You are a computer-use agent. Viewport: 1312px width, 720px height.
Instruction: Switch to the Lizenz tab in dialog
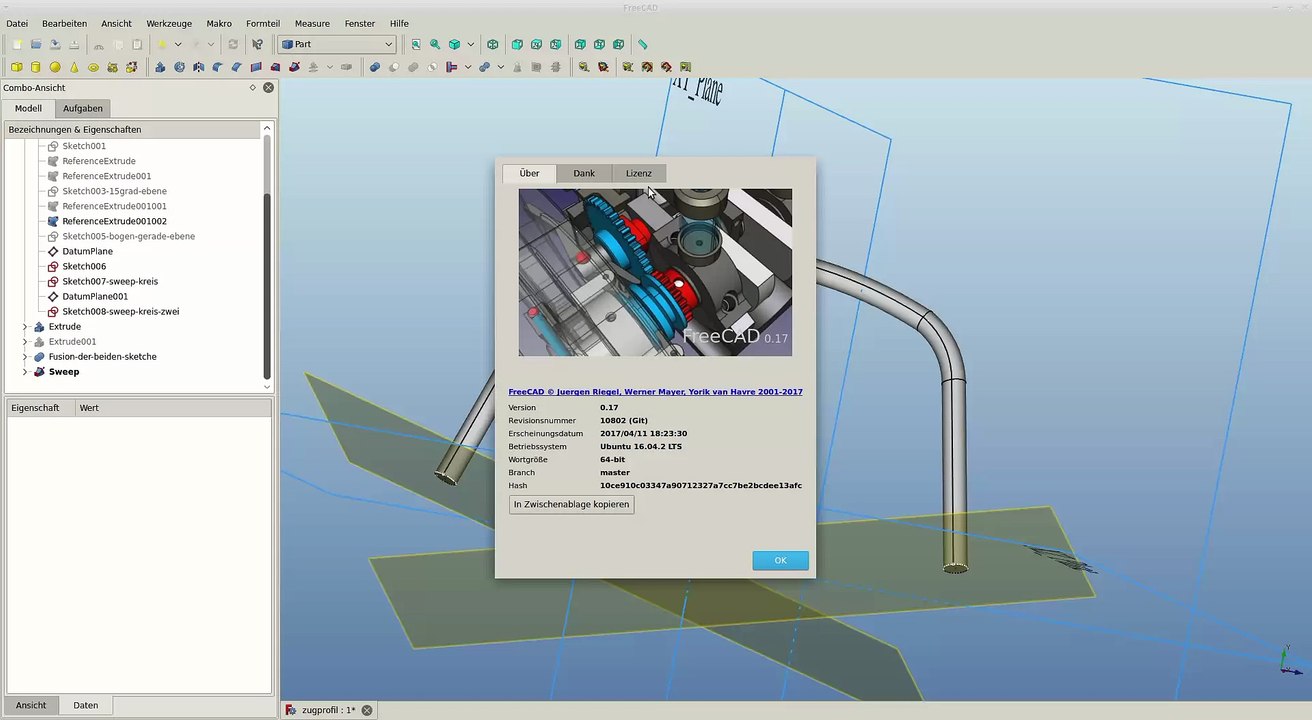(x=639, y=173)
